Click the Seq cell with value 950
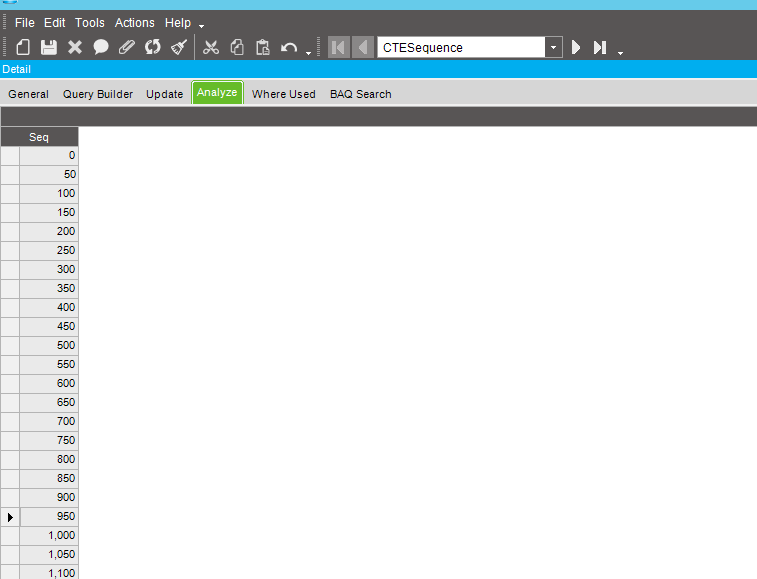Image resolution: width=757 pixels, height=579 pixels. pos(49,517)
